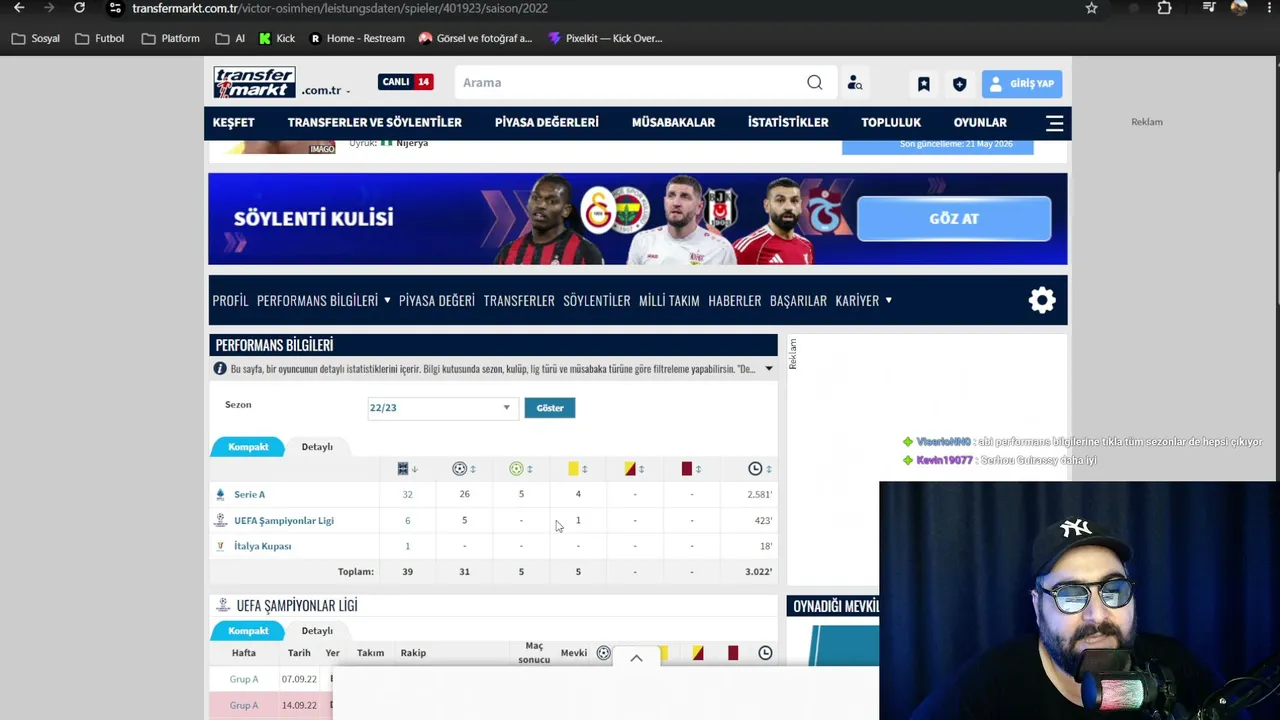Expand the performance info description text
1280x720 pixels.
click(769, 369)
